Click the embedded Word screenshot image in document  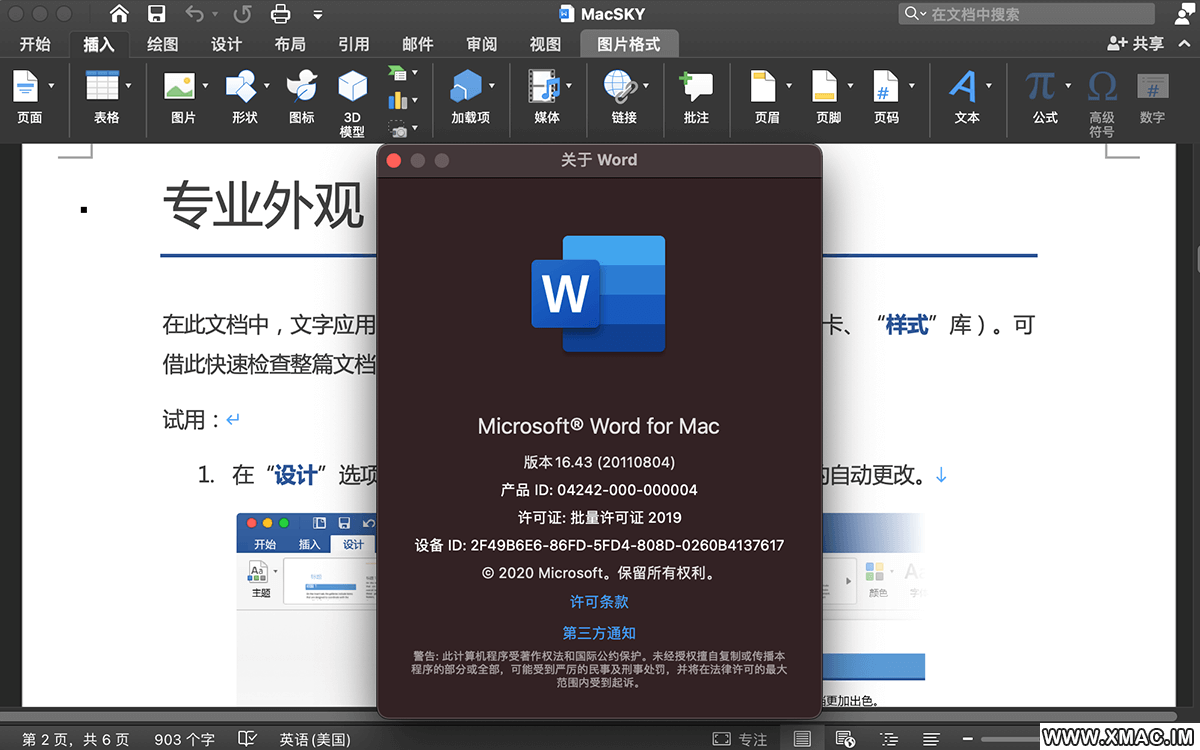click(306, 608)
